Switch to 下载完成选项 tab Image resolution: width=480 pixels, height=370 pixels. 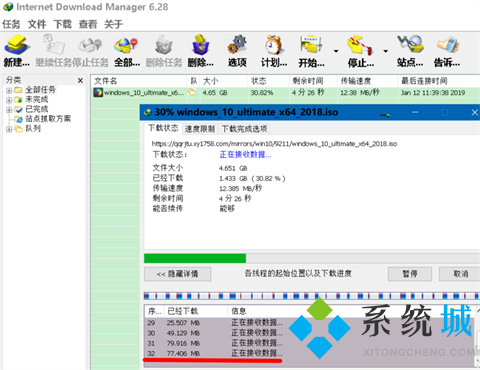click(244, 129)
